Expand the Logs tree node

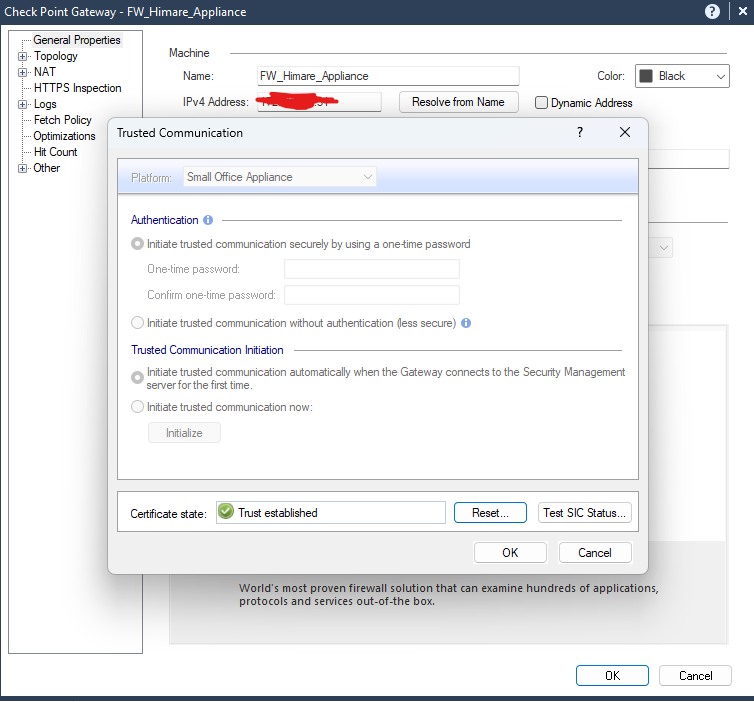click(x=22, y=104)
